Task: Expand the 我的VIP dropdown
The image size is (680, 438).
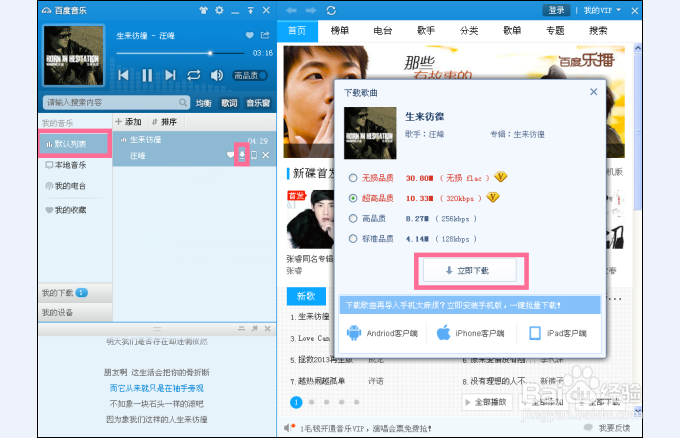Action: (x=602, y=10)
